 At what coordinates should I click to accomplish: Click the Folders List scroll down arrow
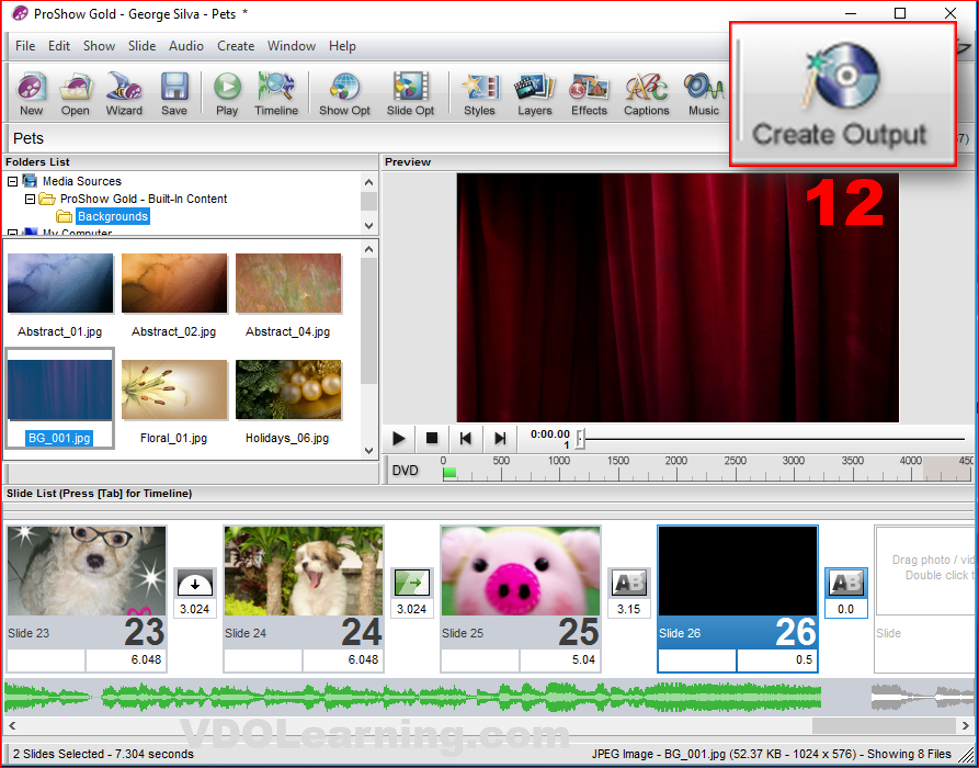point(369,225)
